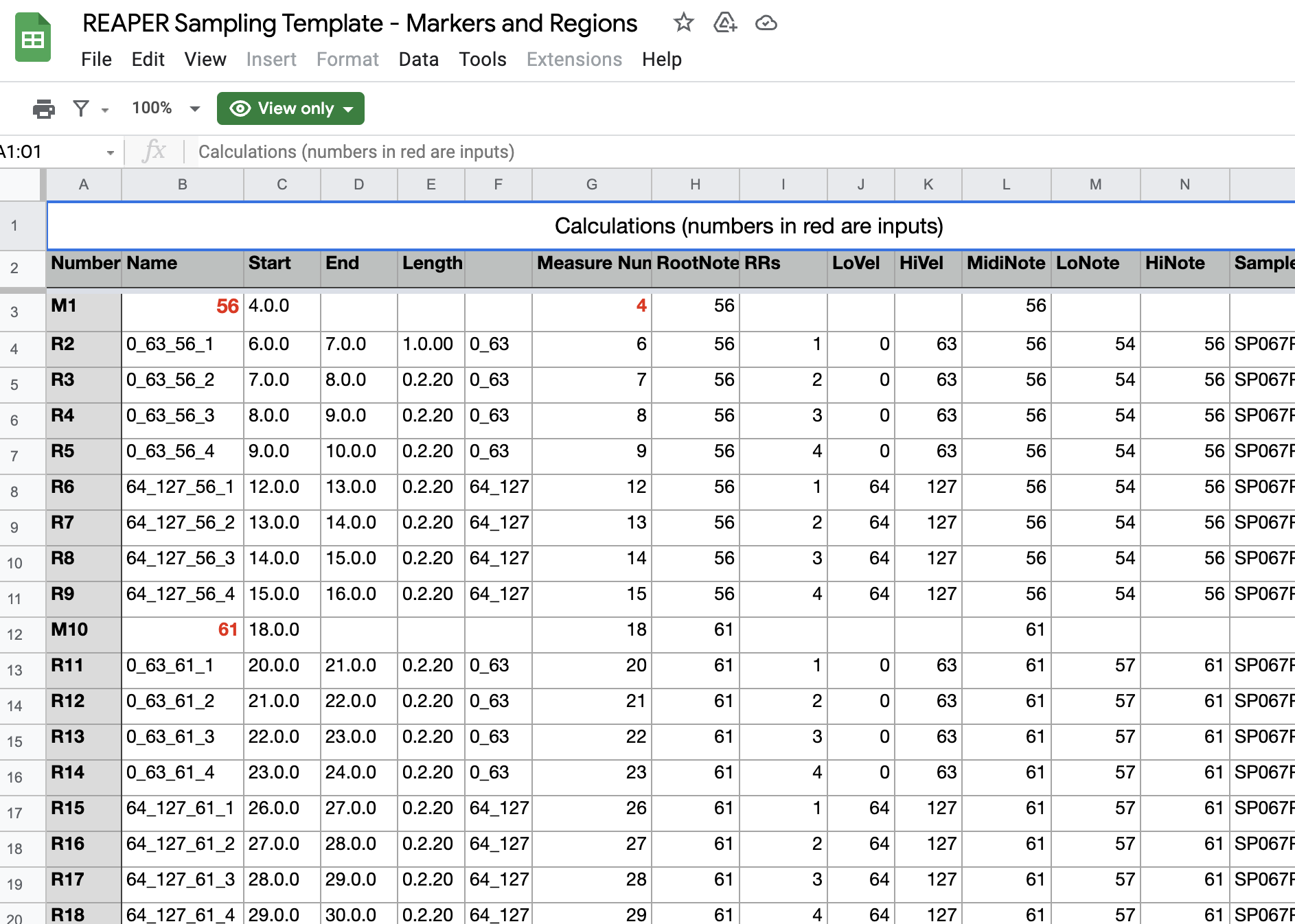Click the 'Start' header cell
Viewport: 1295px width, 924px height.
pyautogui.click(x=282, y=268)
